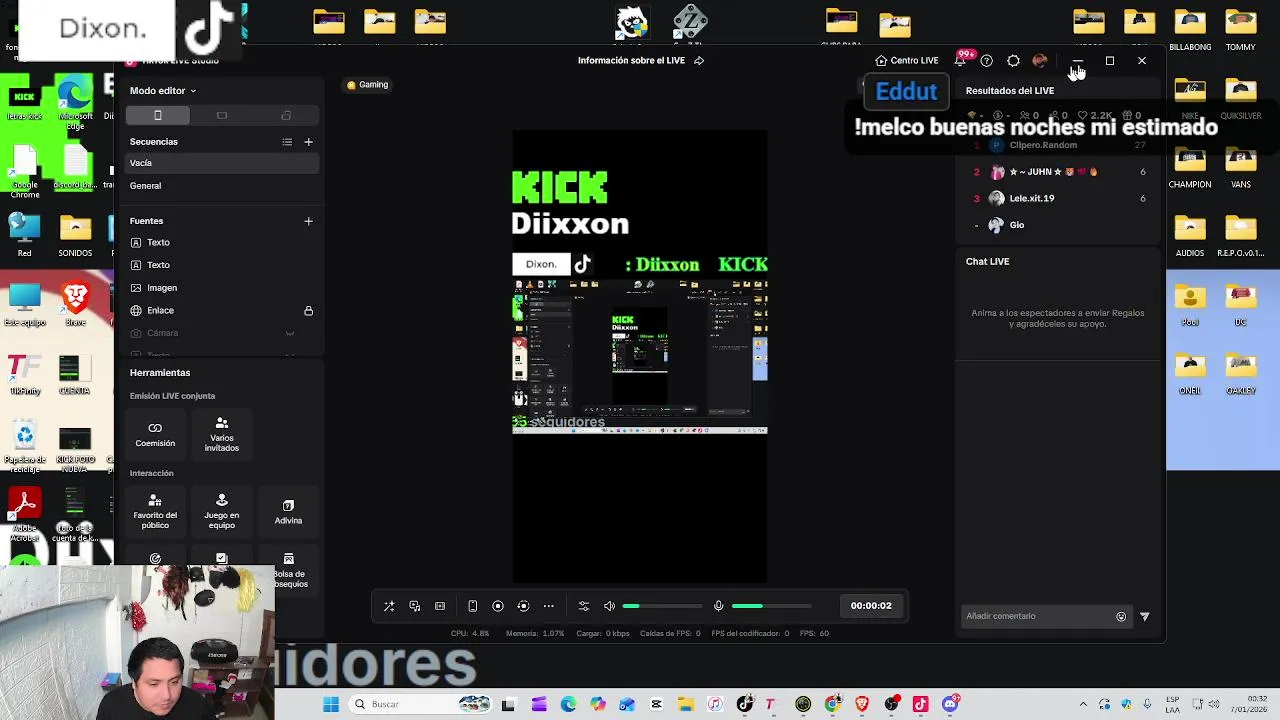Image resolution: width=1280 pixels, height=720 pixels.
Task: Open the AUDIOS desktop folder
Action: click(x=1190, y=236)
